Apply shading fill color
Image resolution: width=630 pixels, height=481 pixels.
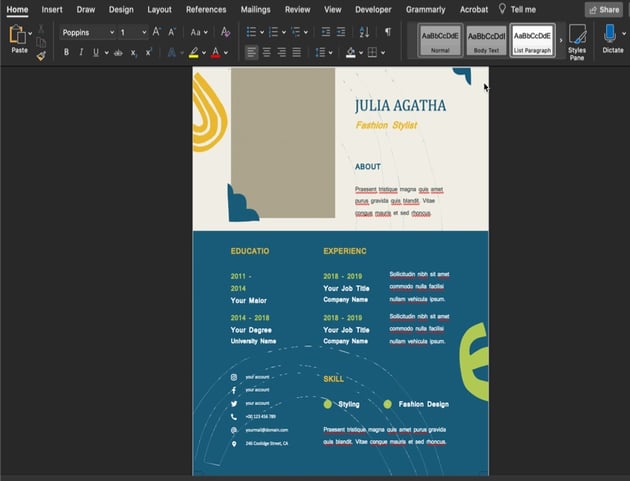click(351, 52)
